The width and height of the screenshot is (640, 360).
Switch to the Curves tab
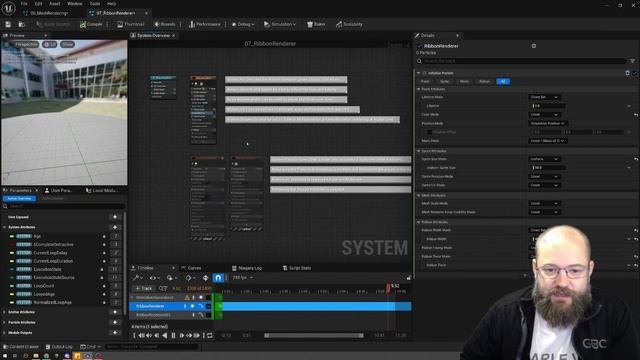[191, 268]
